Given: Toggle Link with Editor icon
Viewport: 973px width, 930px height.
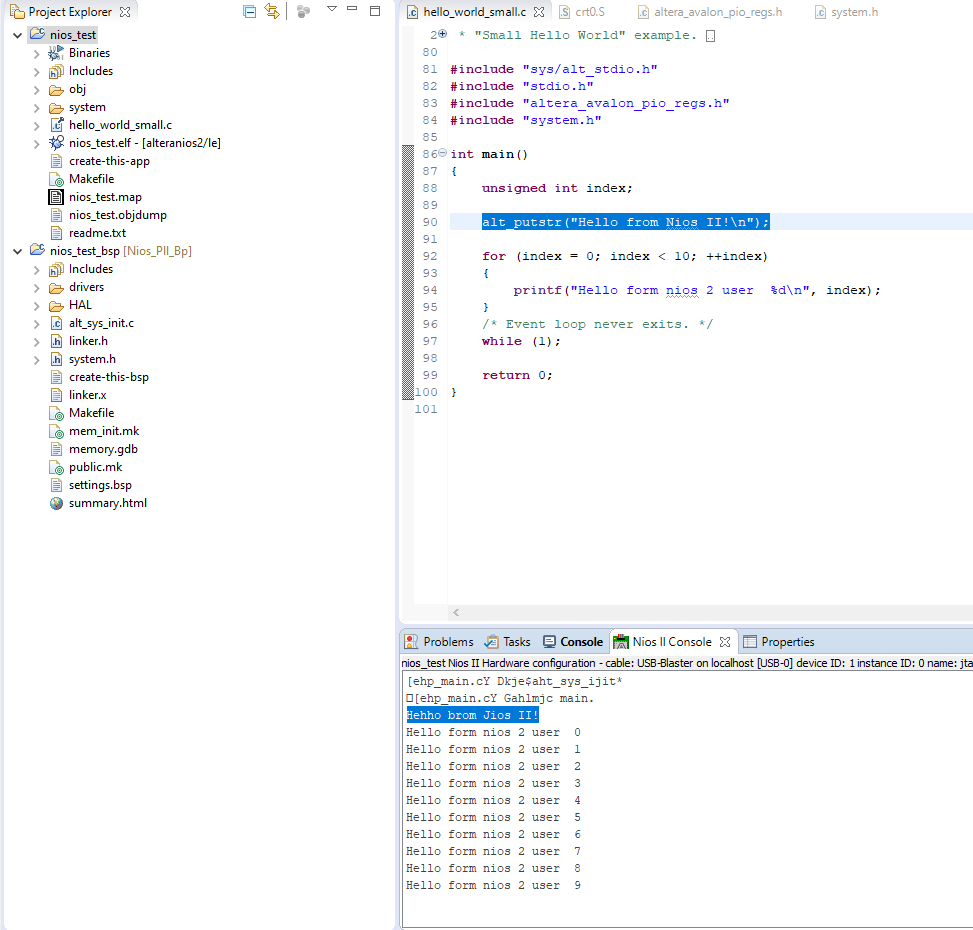Looking at the screenshot, I should point(272,12).
